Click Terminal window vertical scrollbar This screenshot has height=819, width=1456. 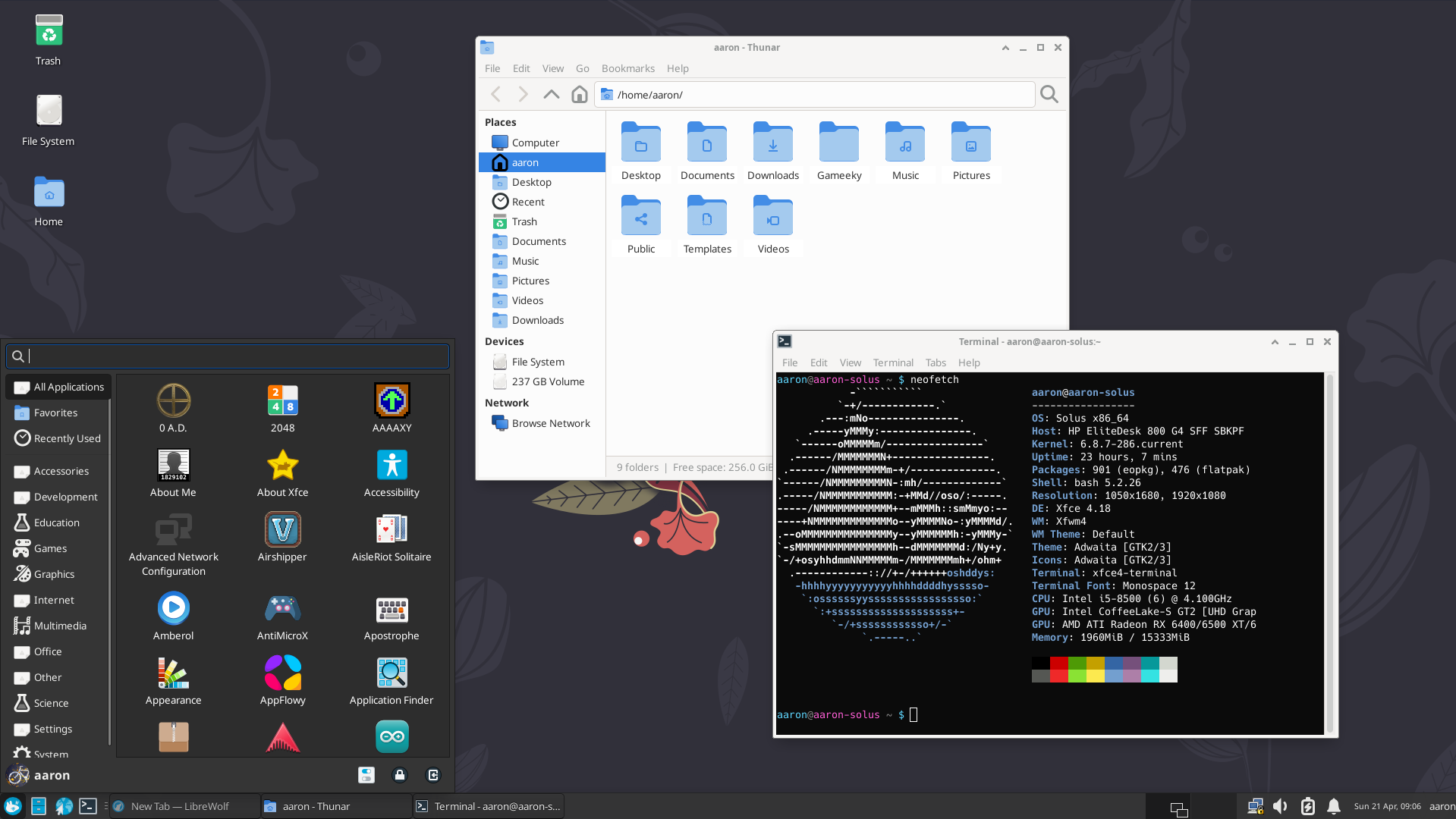(1329, 553)
